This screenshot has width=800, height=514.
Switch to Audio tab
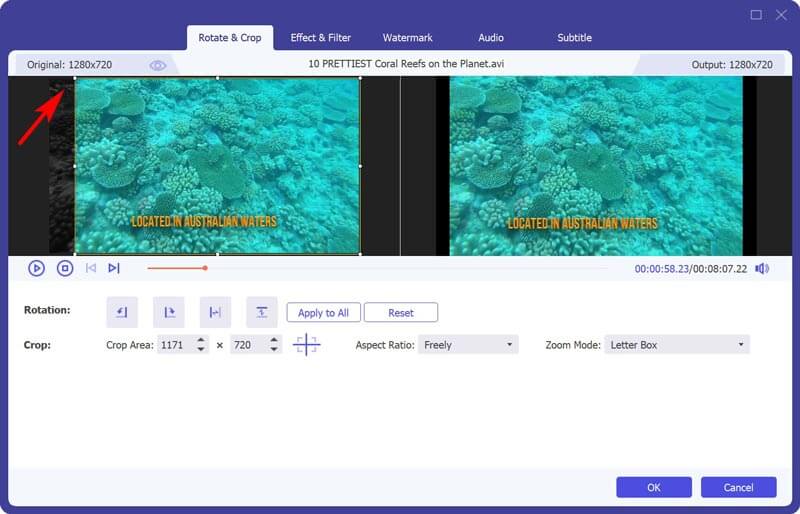click(x=491, y=38)
